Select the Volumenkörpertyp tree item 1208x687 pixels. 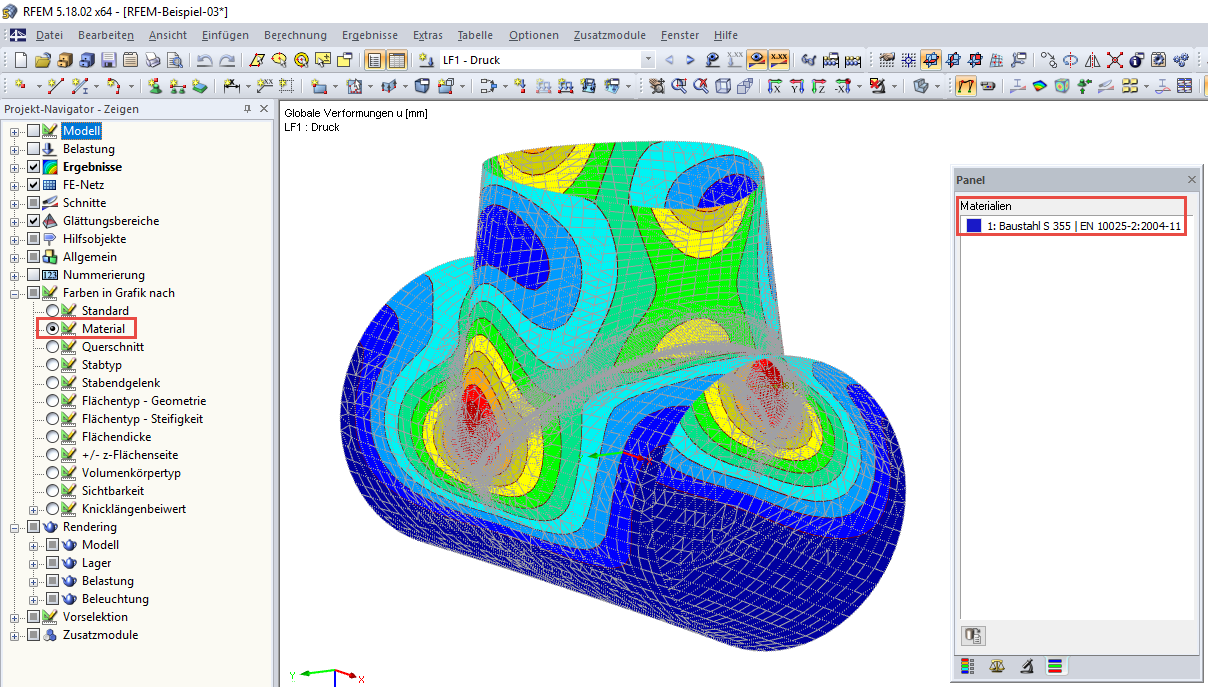(x=131, y=473)
